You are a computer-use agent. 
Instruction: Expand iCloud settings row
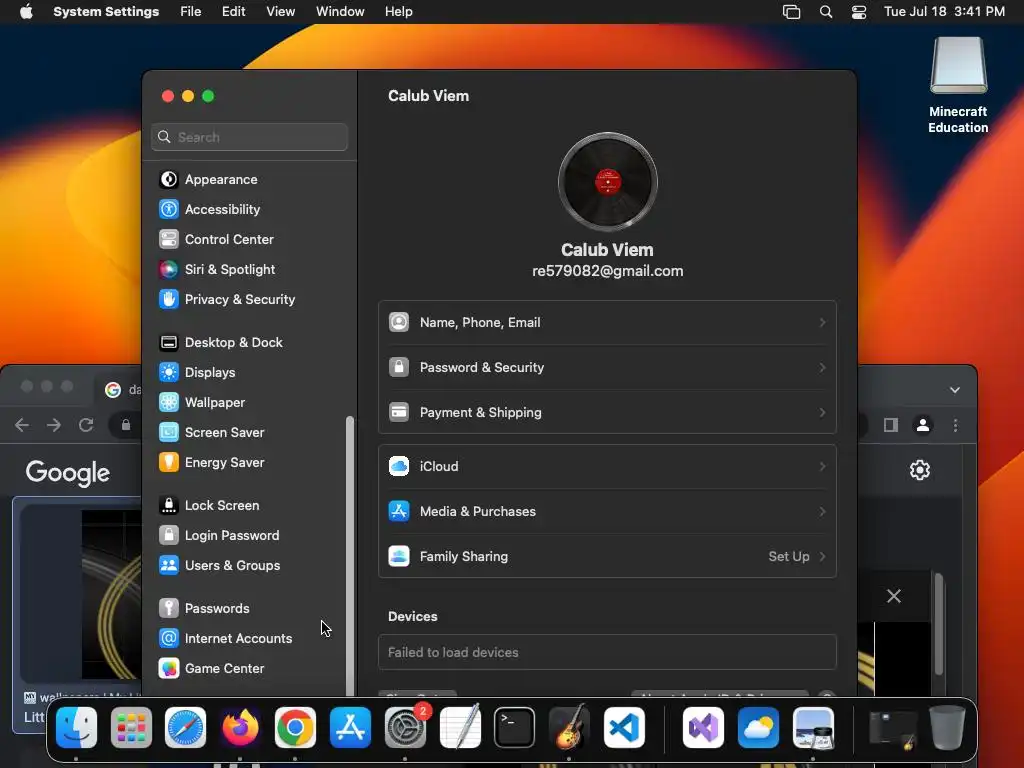point(607,467)
